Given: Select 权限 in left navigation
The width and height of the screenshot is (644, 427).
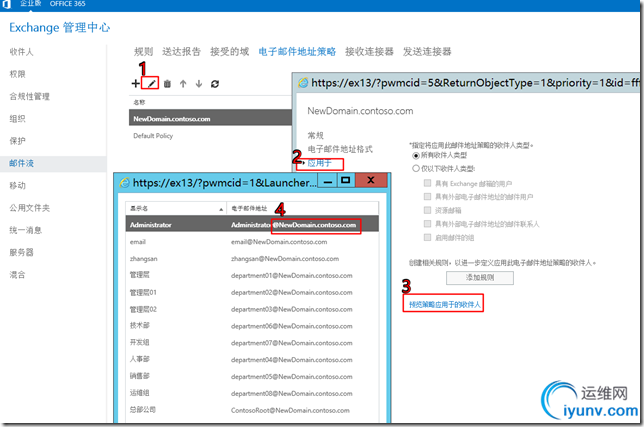Looking at the screenshot, I should (17, 74).
